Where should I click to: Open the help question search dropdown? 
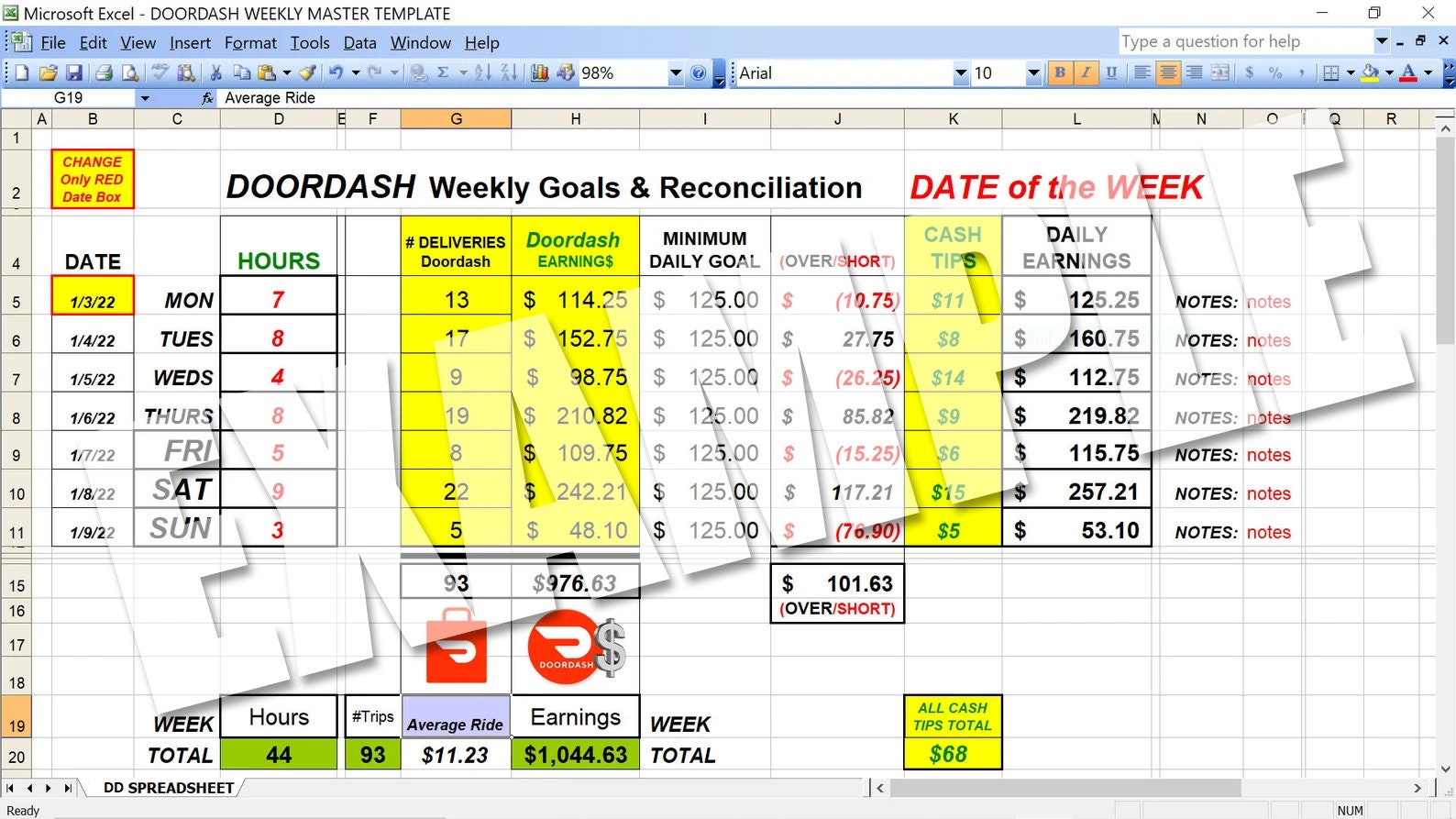(x=1382, y=41)
